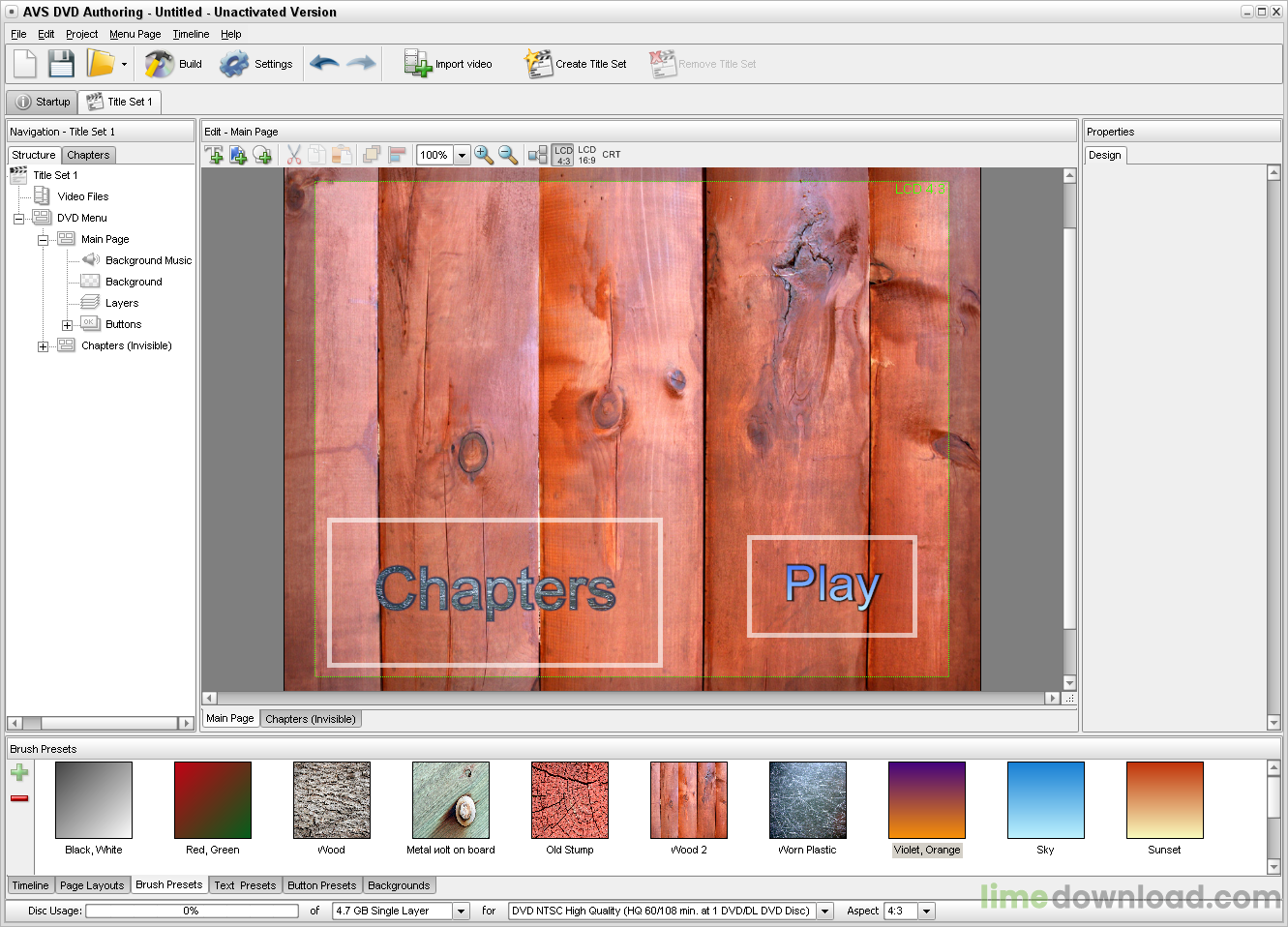The height and width of the screenshot is (927, 1288).
Task: Click Create Title Set
Action: [x=576, y=64]
